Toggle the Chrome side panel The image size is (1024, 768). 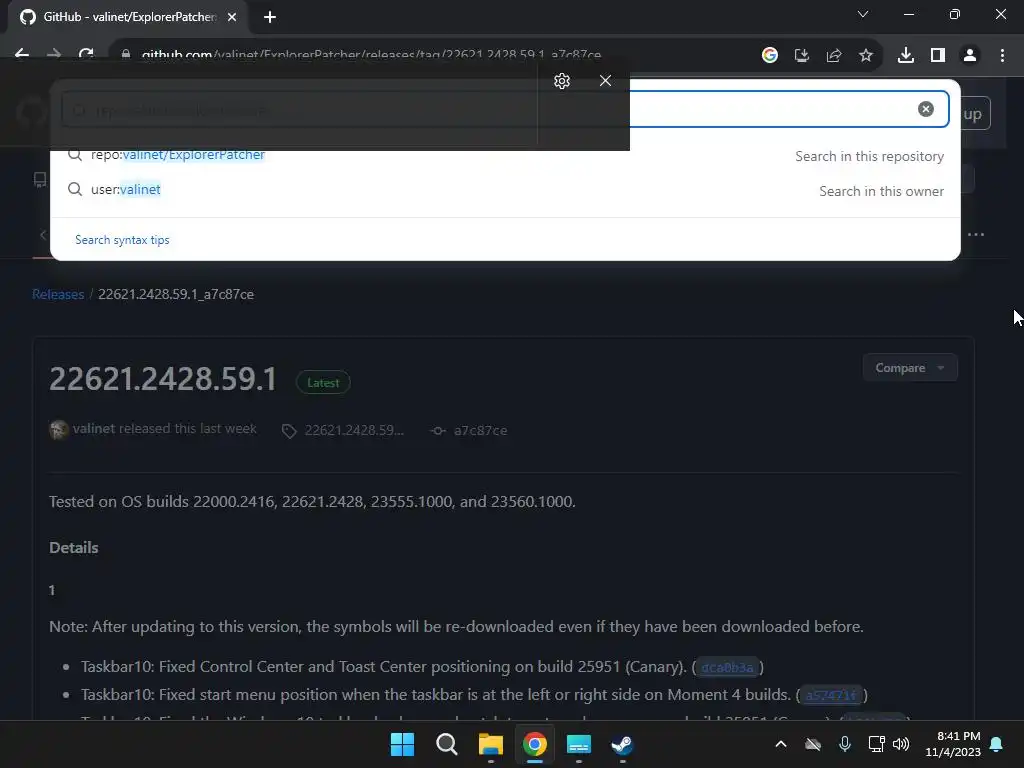tap(938, 56)
